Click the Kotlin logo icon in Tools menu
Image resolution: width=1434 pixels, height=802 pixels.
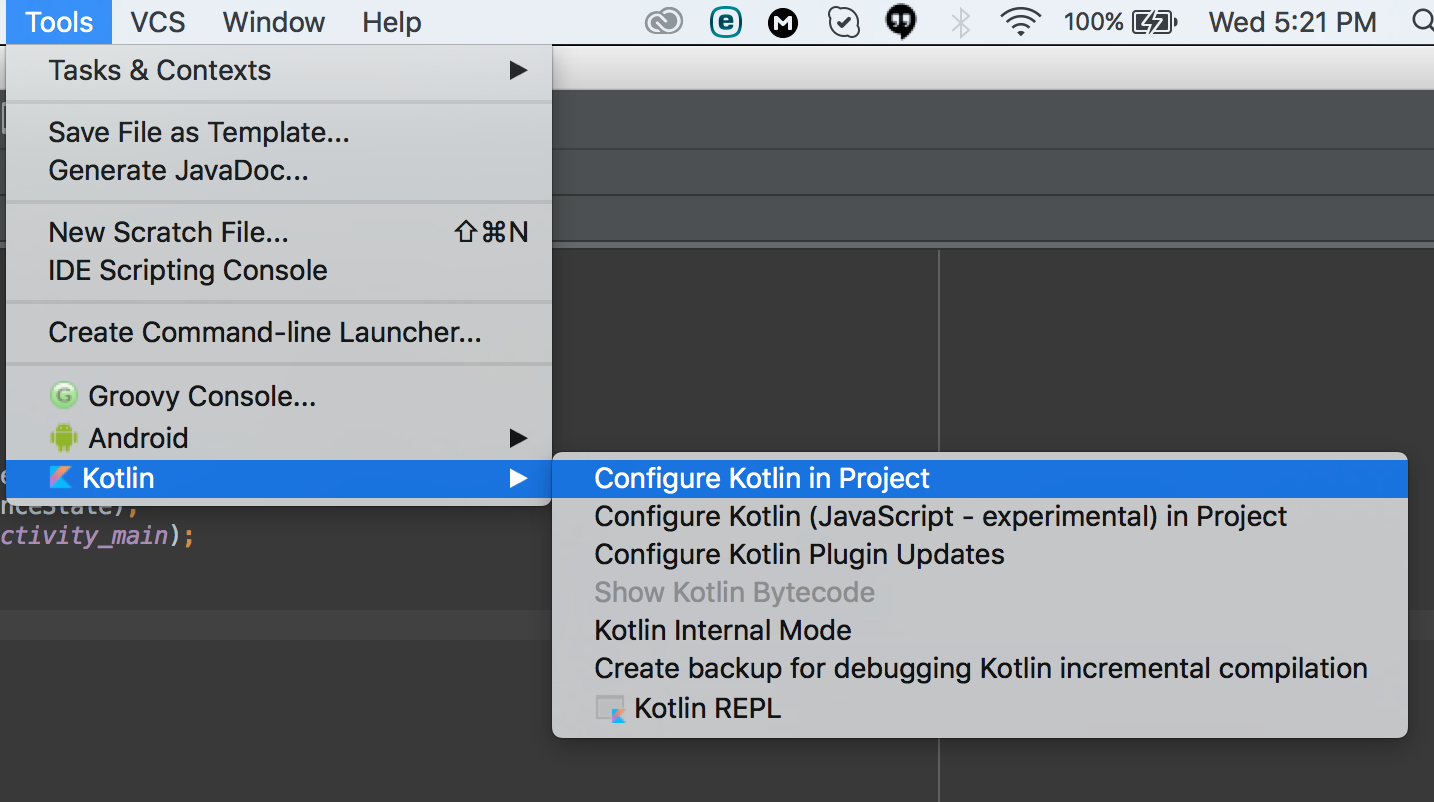coord(61,478)
